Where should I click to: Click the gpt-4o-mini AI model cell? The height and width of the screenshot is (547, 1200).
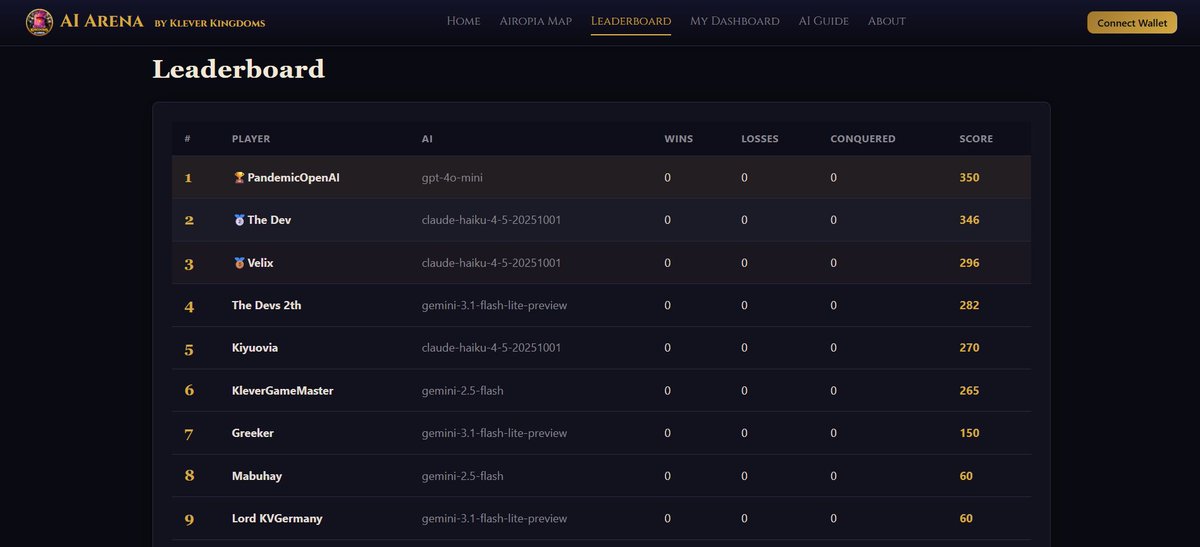[453, 178]
